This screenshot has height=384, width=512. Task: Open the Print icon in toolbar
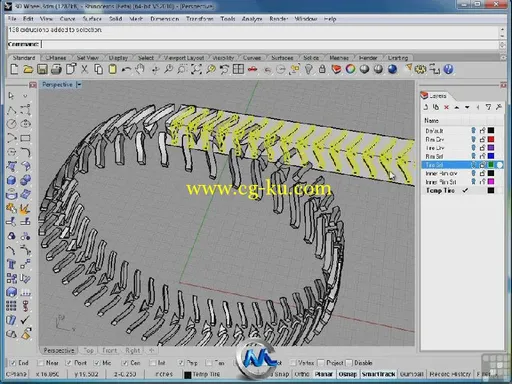pos(56,69)
